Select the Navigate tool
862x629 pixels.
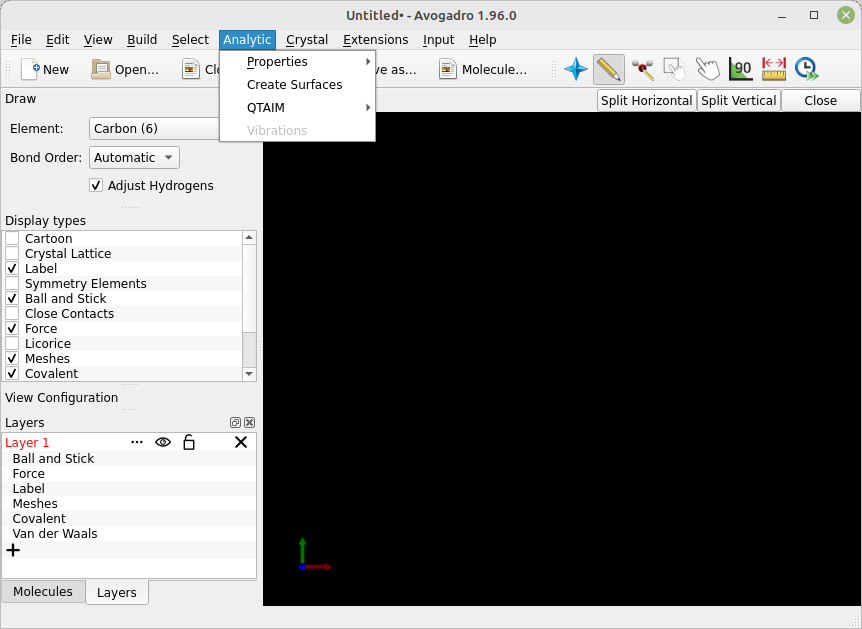(576, 69)
